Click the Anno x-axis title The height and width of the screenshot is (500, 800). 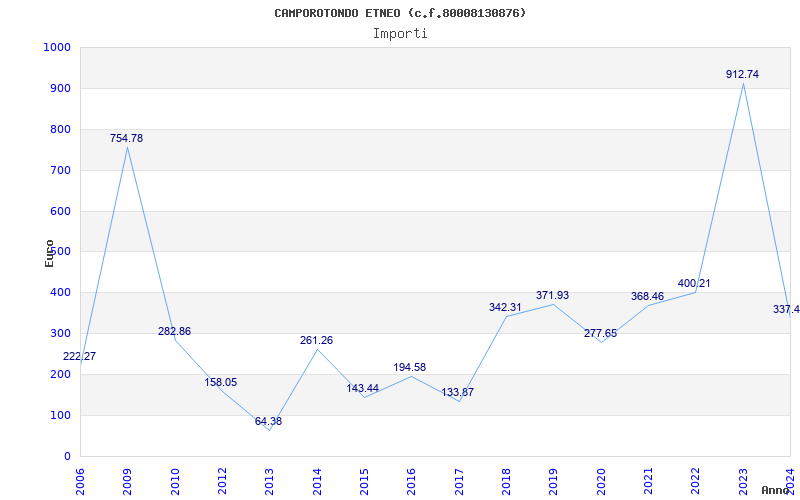pyautogui.click(x=776, y=490)
